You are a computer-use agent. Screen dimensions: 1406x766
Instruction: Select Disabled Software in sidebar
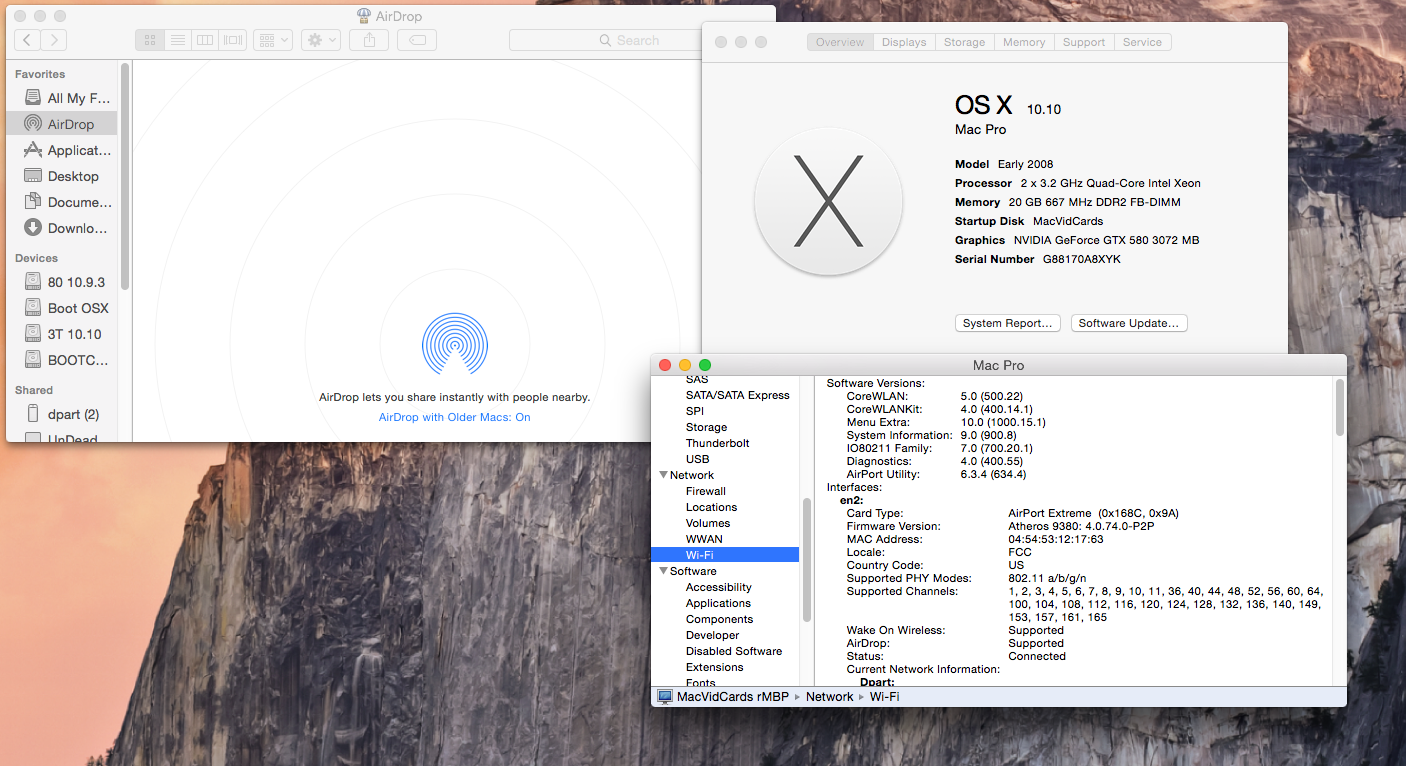pos(734,651)
